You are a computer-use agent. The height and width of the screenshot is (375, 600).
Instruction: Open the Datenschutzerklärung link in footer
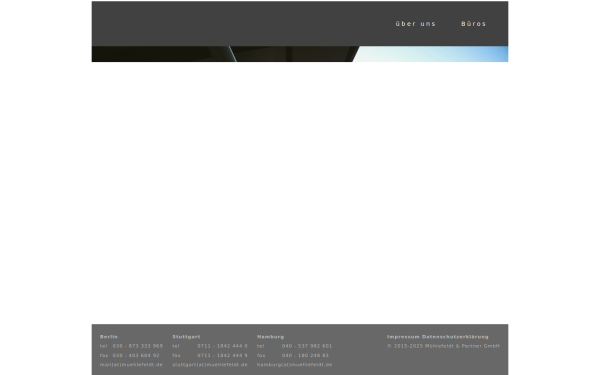455,337
